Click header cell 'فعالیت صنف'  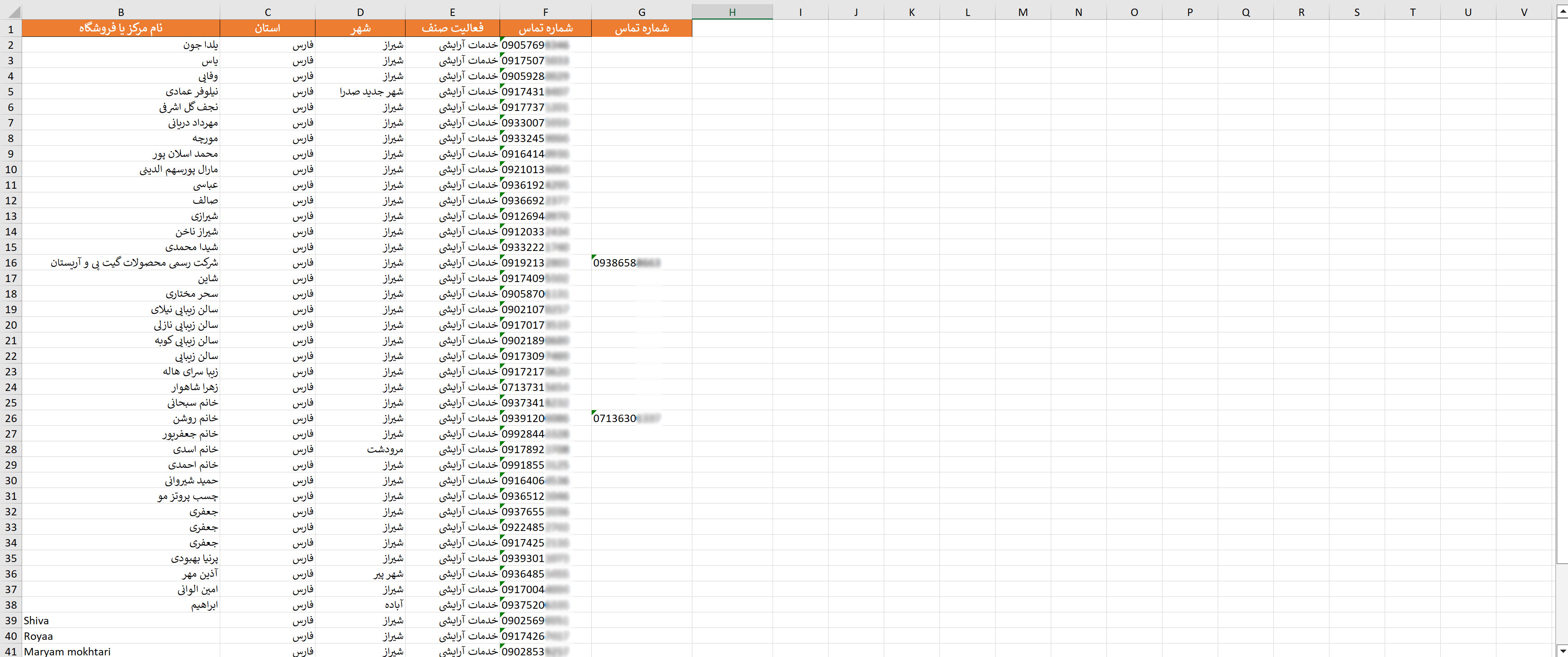tap(452, 28)
